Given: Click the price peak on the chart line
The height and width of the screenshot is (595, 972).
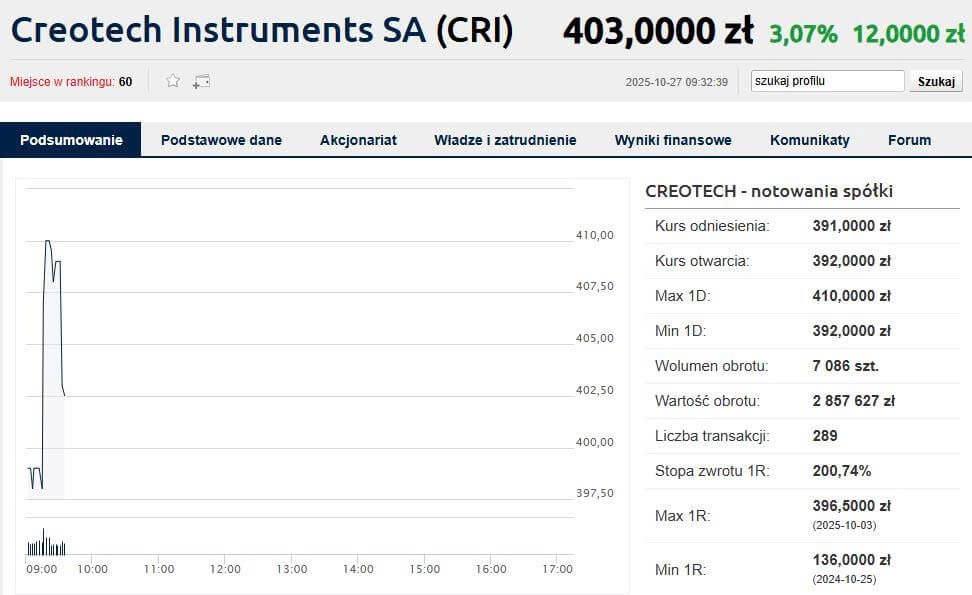Looking at the screenshot, I should click(47, 242).
